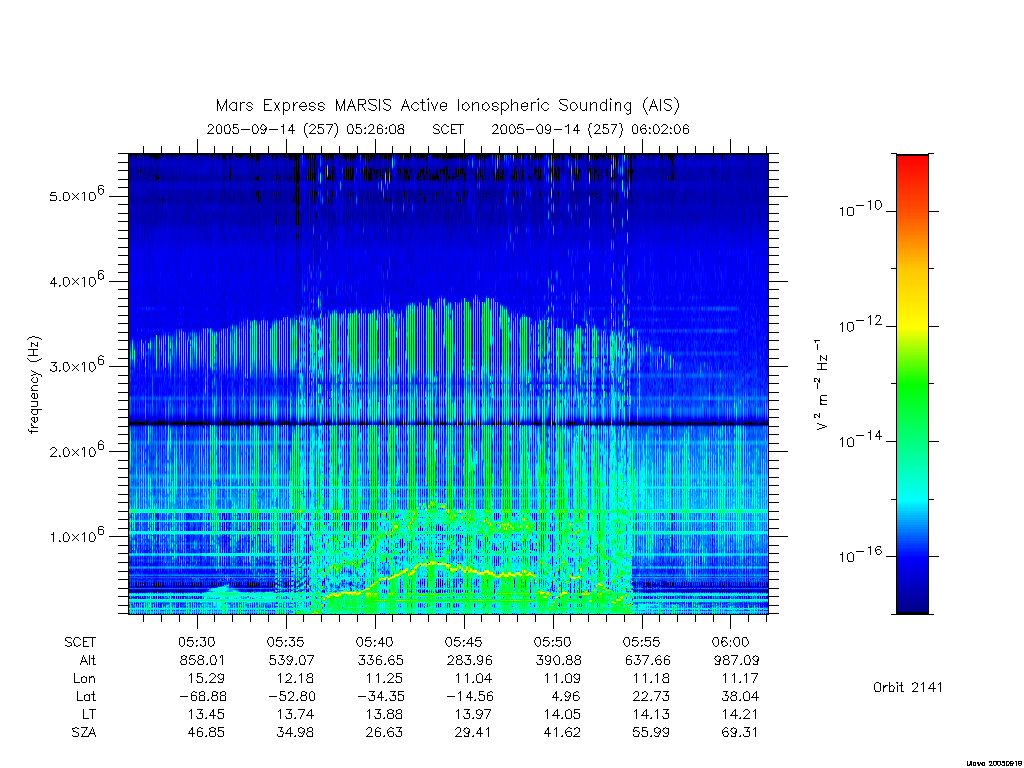Click the local time value 14.05
Viewport: 1024px width, 768px height.
tap(562, 714)
